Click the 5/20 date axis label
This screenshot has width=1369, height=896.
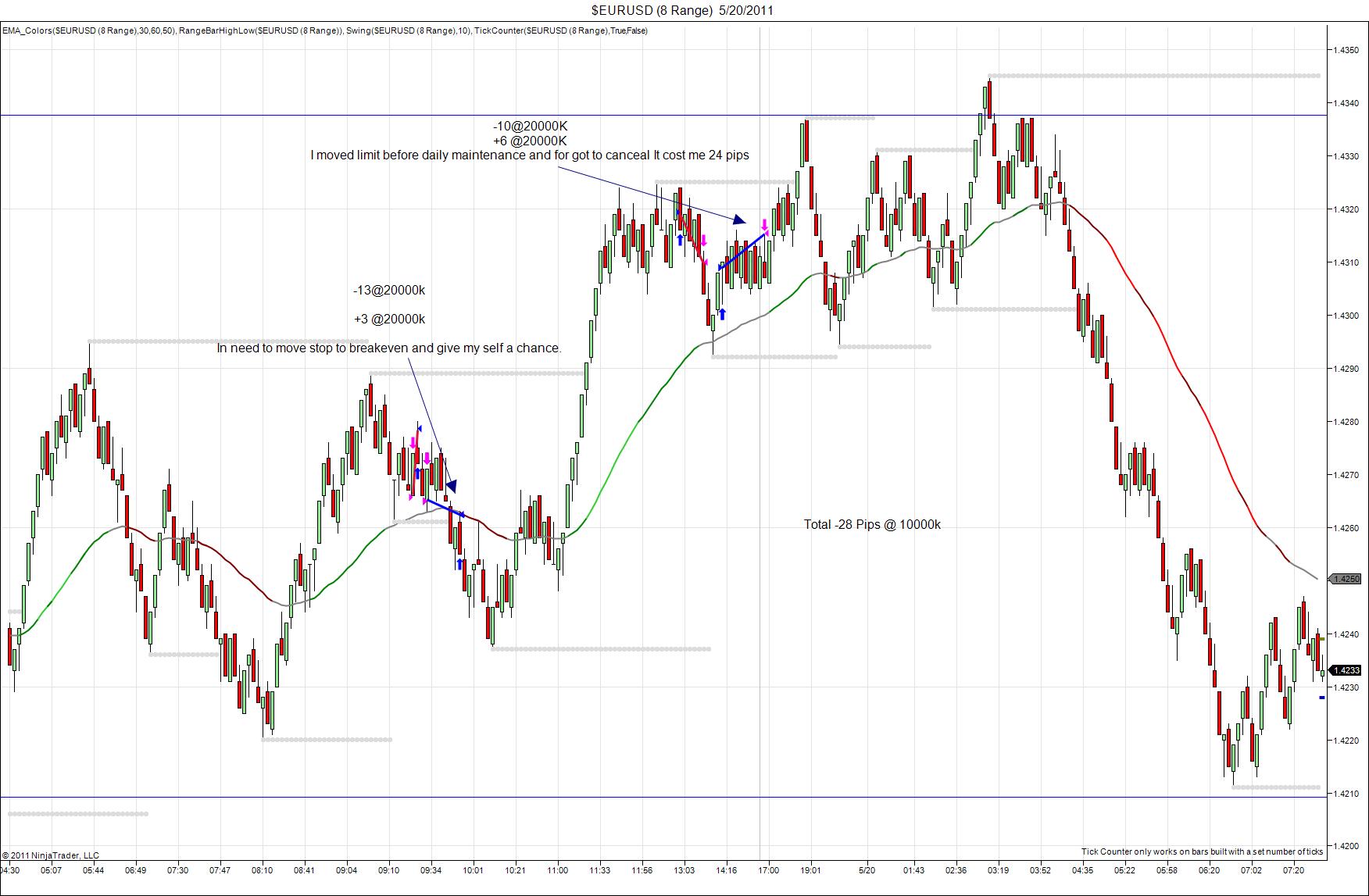867,869
